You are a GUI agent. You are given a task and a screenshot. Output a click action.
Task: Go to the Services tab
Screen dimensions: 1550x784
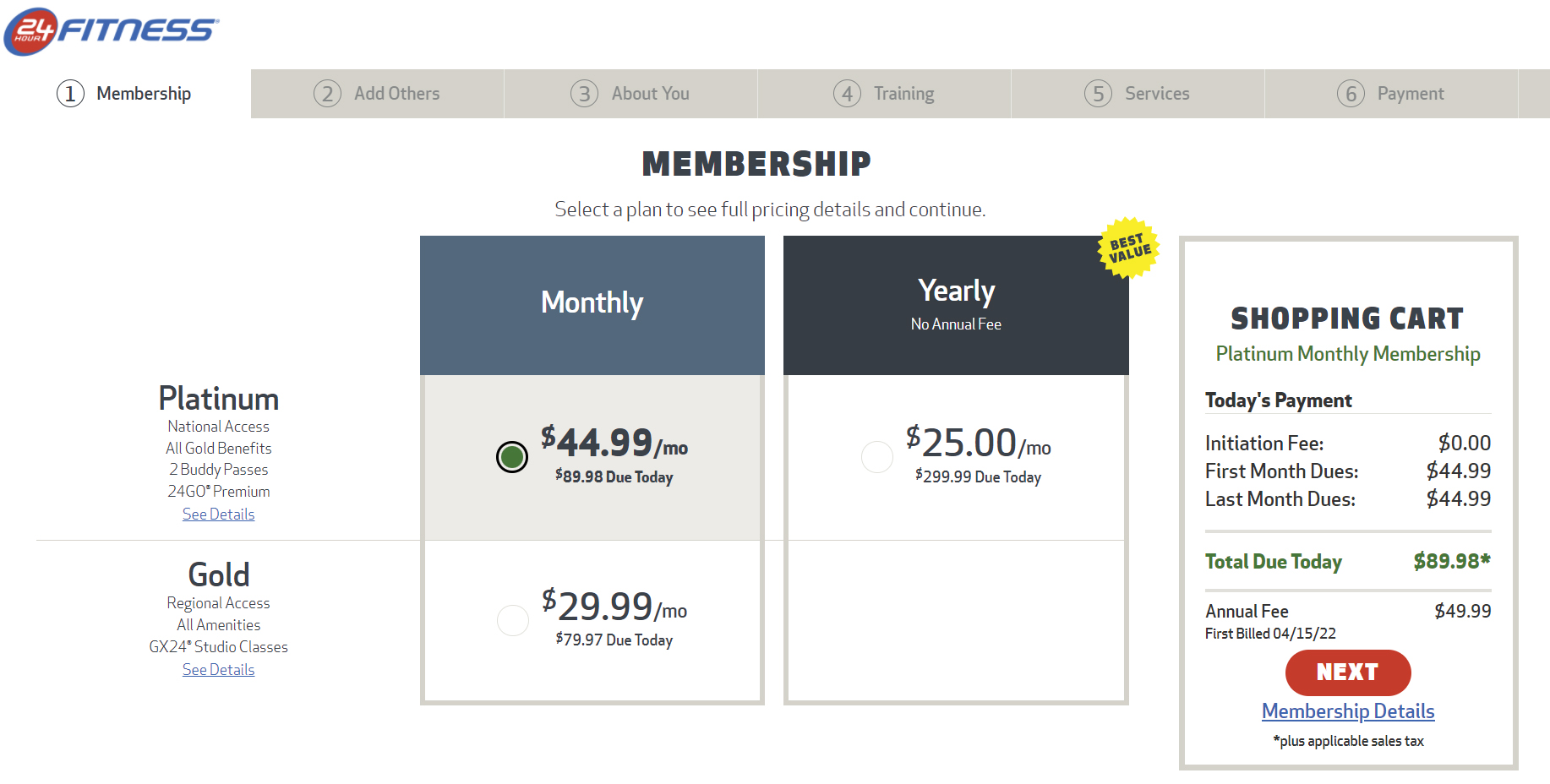pos(1138,94)
